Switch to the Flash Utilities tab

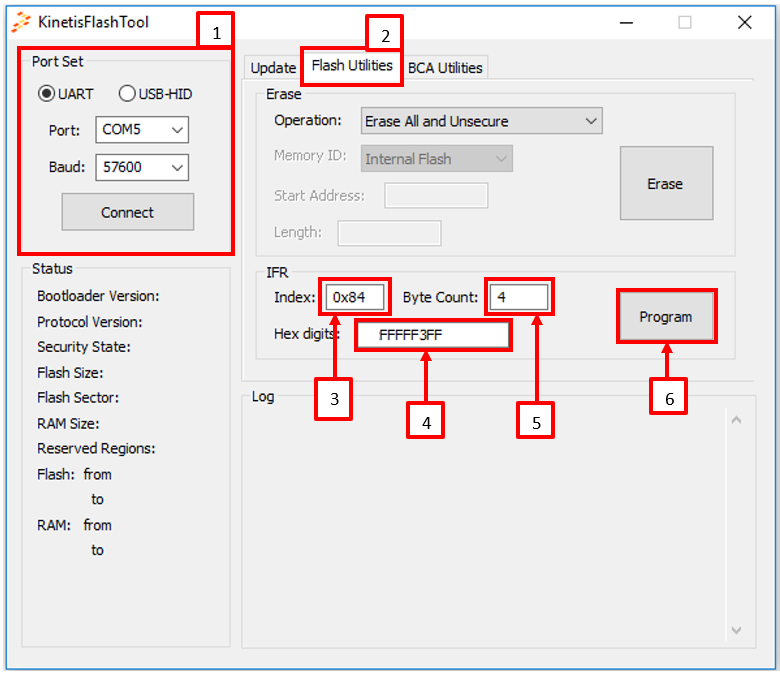coord(352,66)
